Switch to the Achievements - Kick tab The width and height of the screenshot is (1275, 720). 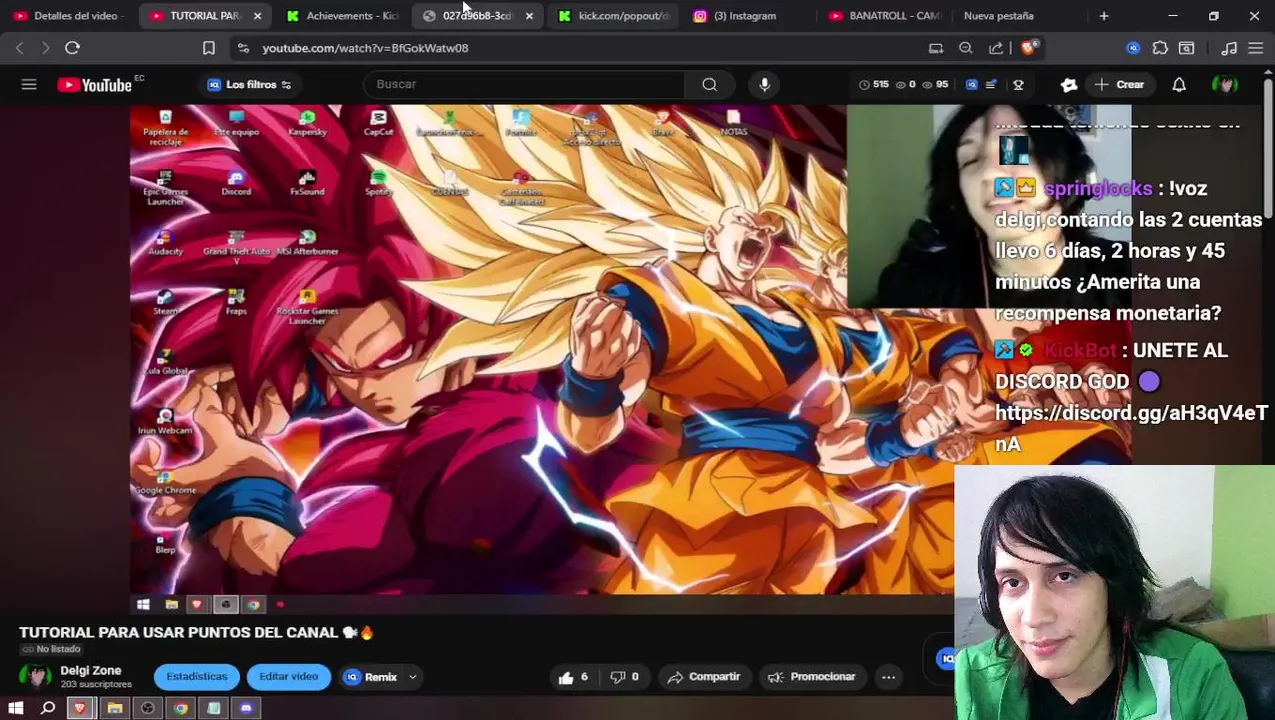point(342,16)
